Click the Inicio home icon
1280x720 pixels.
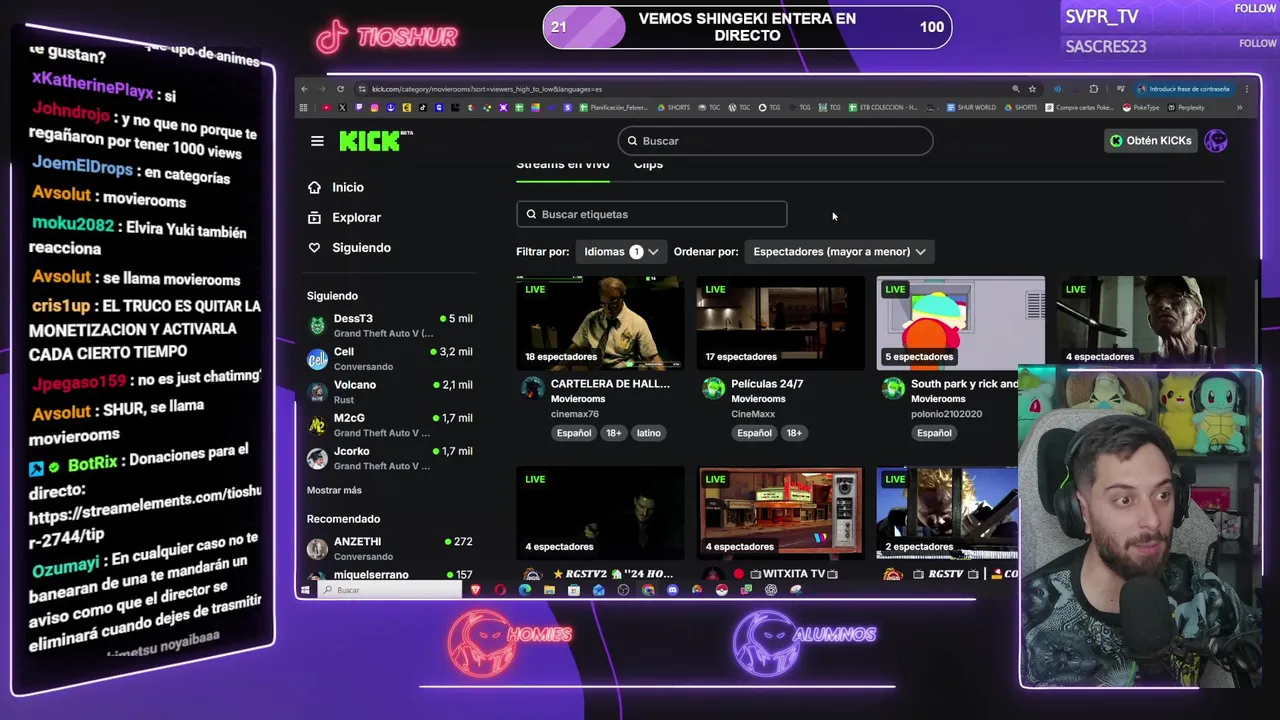(x=314, y=187)
